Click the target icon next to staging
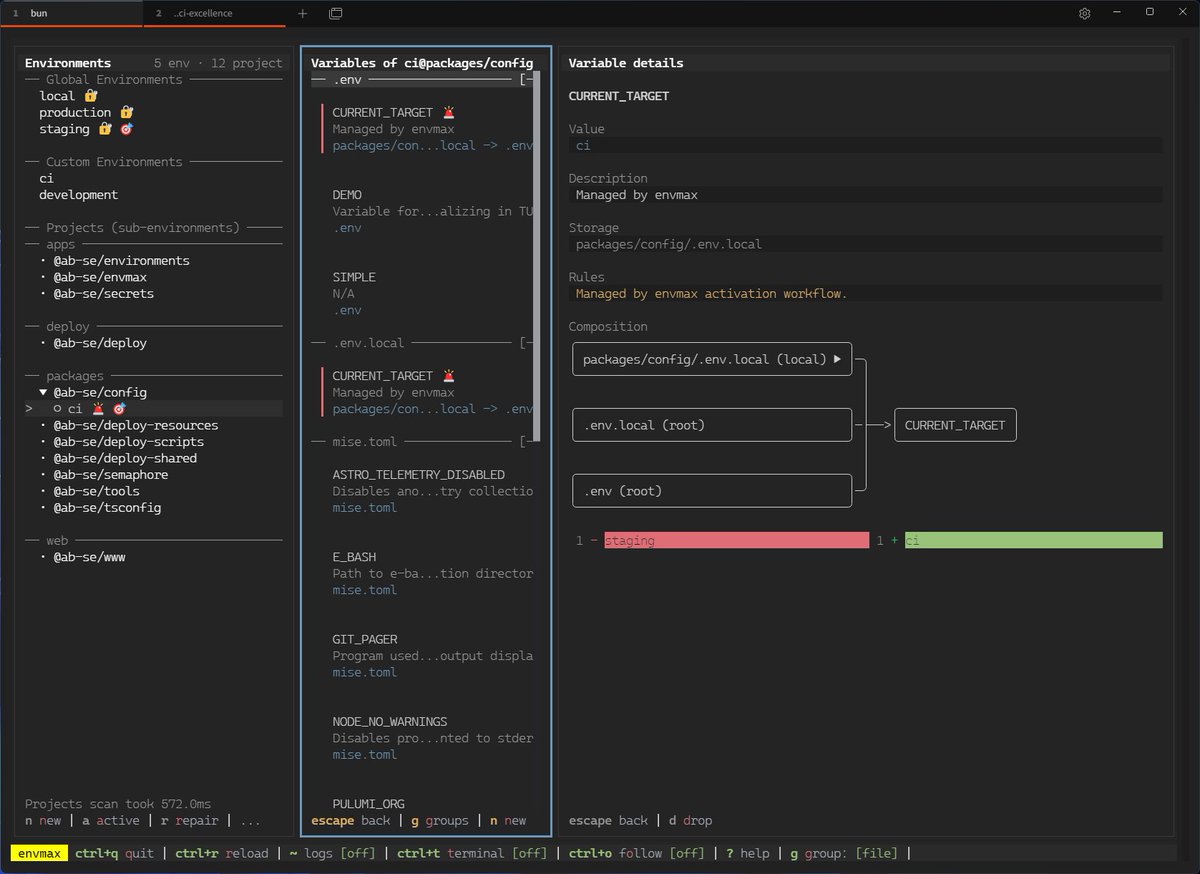The image size is (1200, 874). 126,129
